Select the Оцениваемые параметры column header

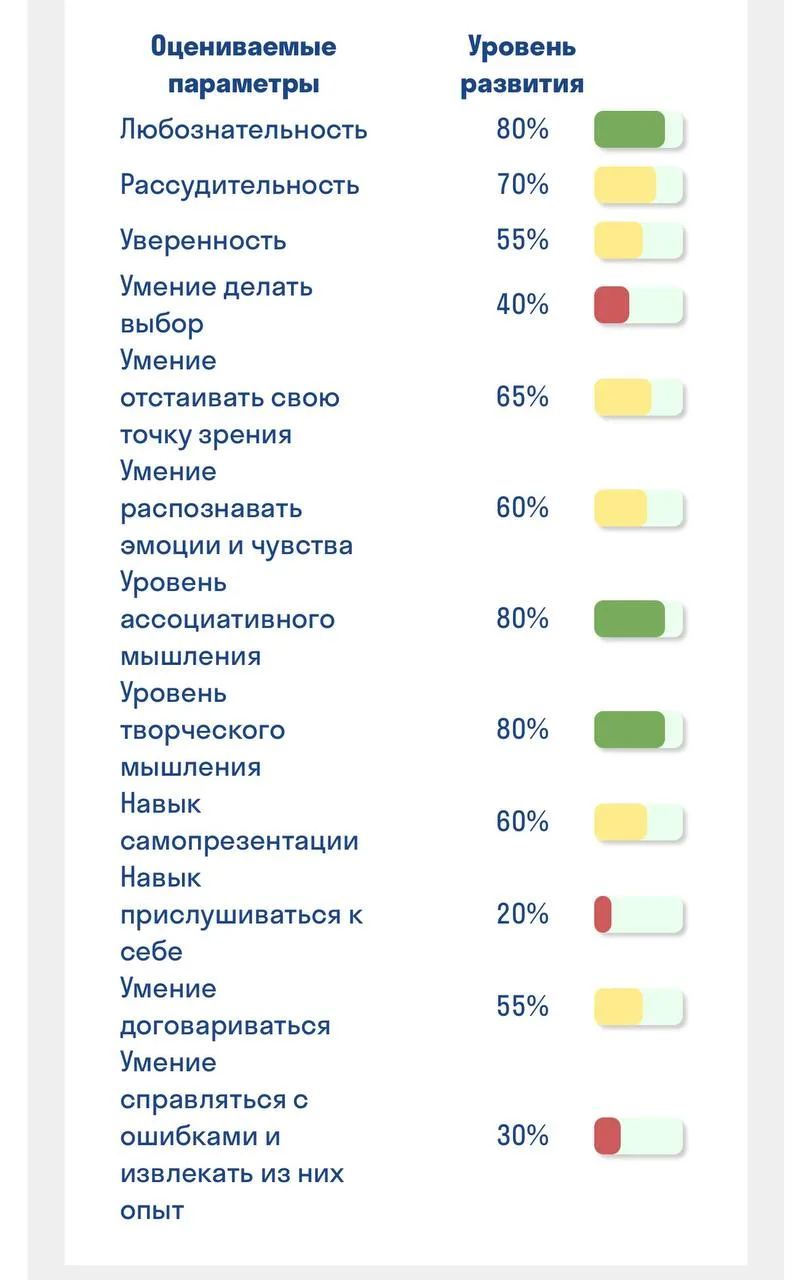point(243,65)
